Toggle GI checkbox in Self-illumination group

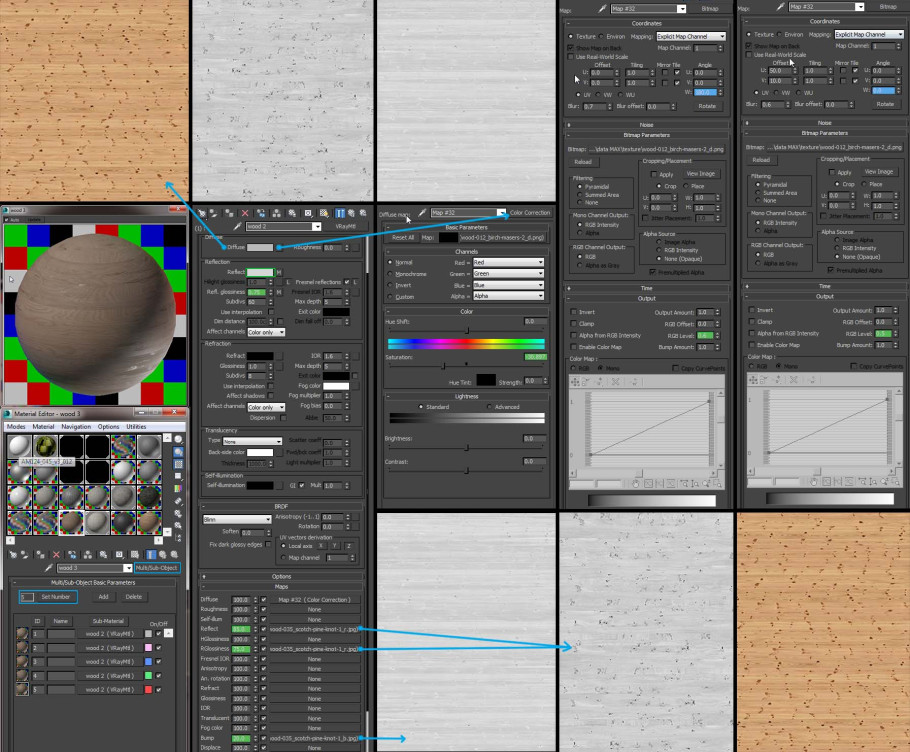302,485
